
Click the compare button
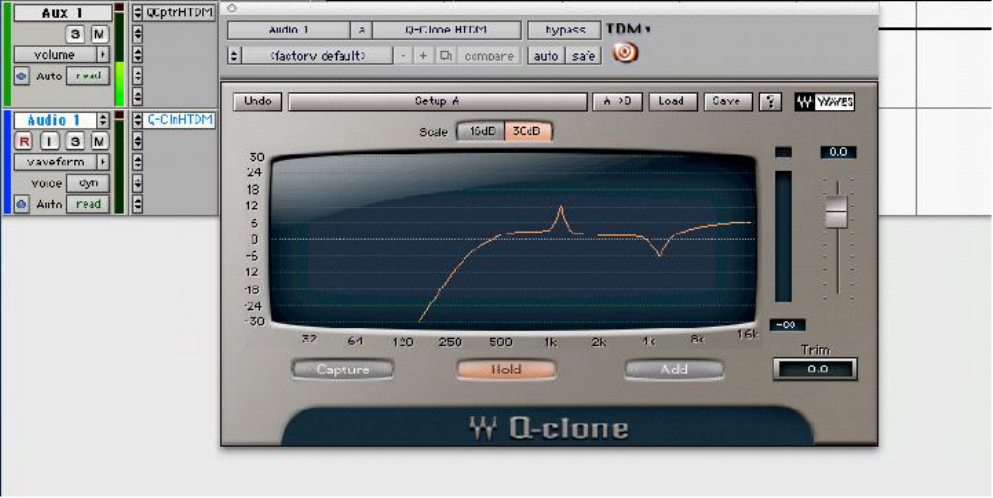(489, 56)
